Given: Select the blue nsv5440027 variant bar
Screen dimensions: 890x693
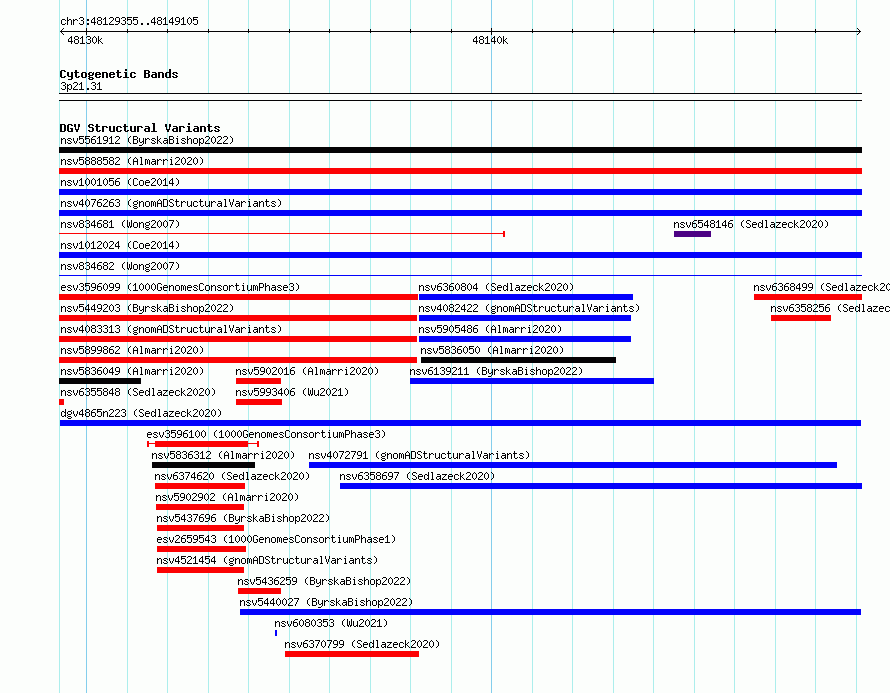Looking at the screenshot, I should click(x=551, y=612).
